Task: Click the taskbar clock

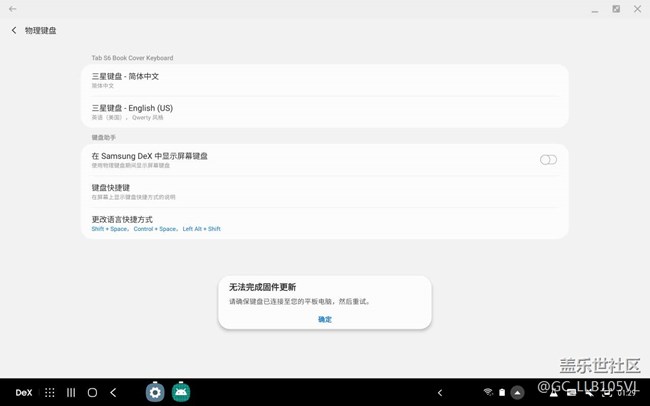Action: [627, 393]
